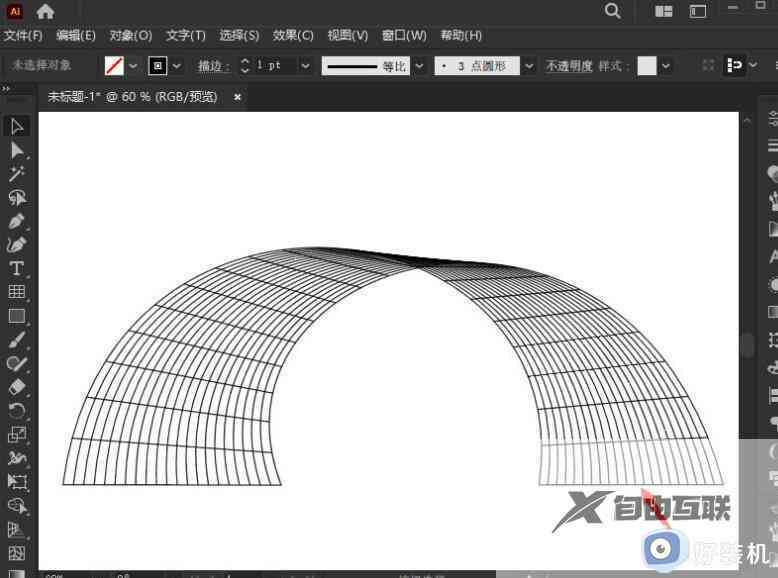Screen dimensions: 778x578
Task: Select the Selection tool arrow
Action: click(17, 127)
